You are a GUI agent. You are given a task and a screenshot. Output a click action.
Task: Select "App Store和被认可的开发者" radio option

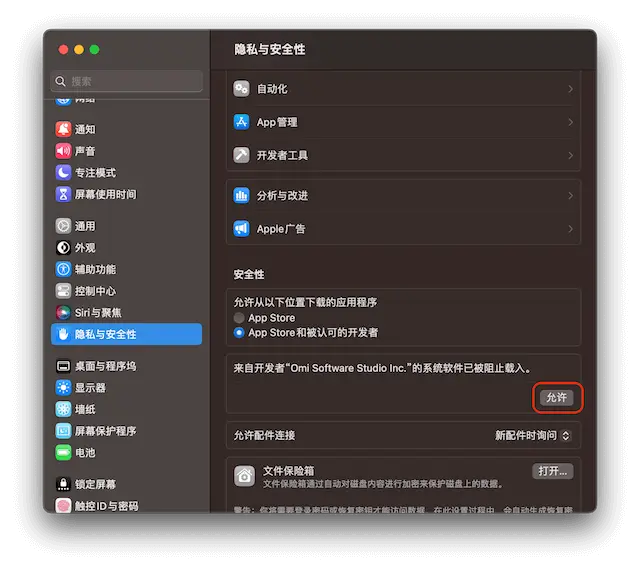239,332
